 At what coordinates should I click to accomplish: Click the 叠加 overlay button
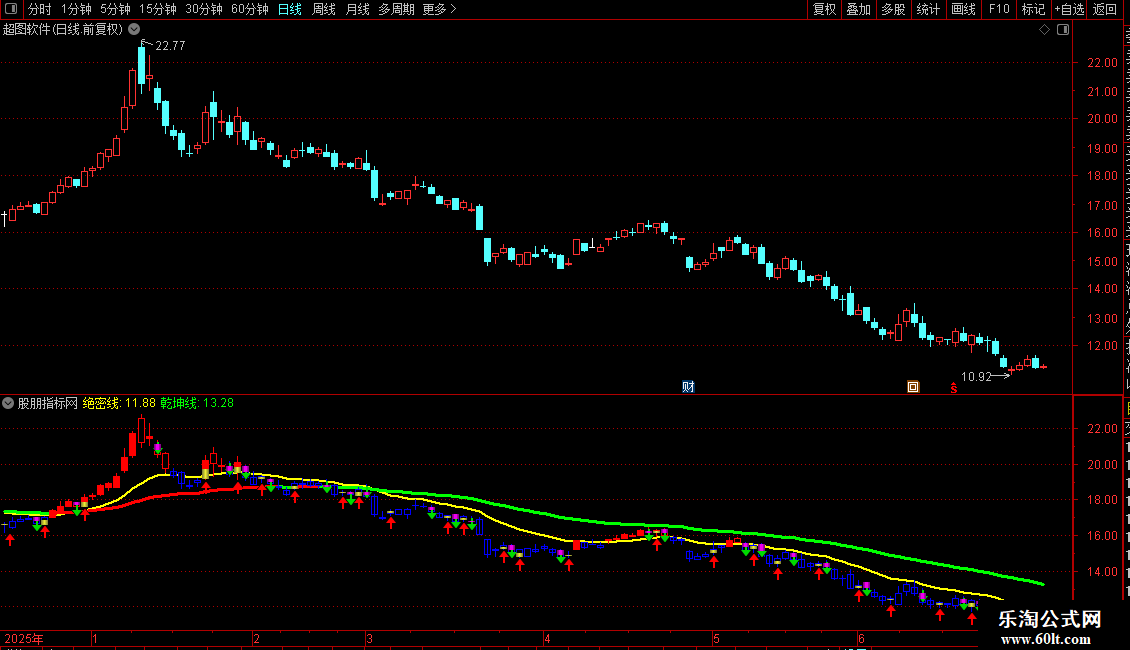click(858, 9)
